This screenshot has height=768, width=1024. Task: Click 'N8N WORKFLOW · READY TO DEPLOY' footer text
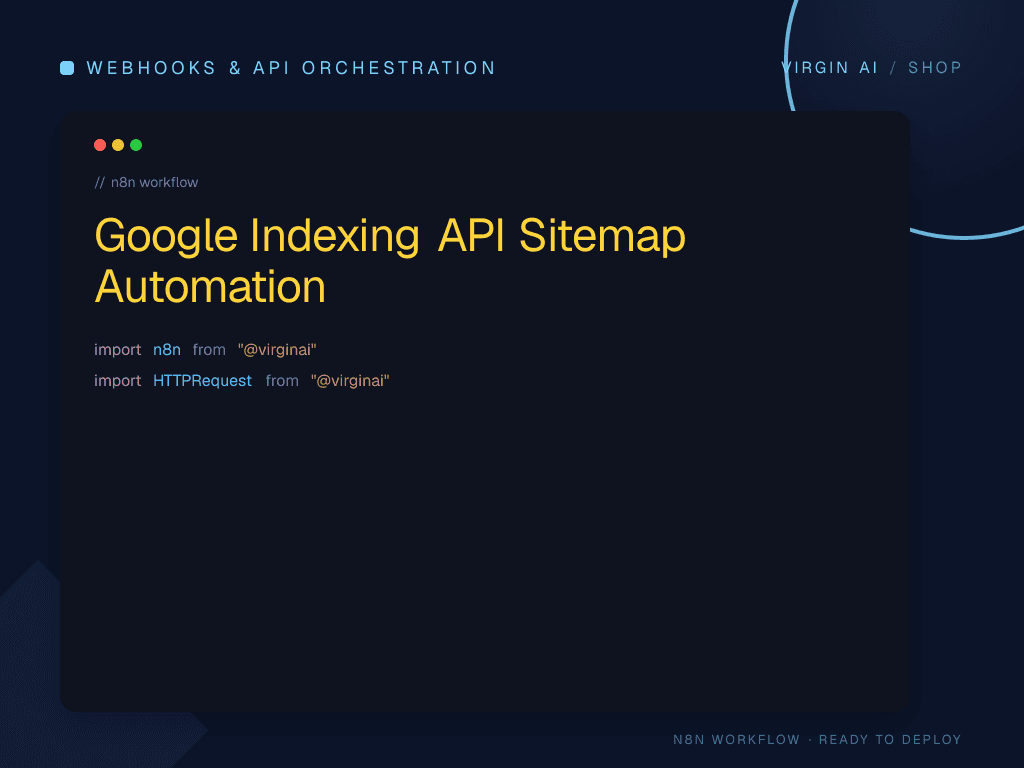817,739
